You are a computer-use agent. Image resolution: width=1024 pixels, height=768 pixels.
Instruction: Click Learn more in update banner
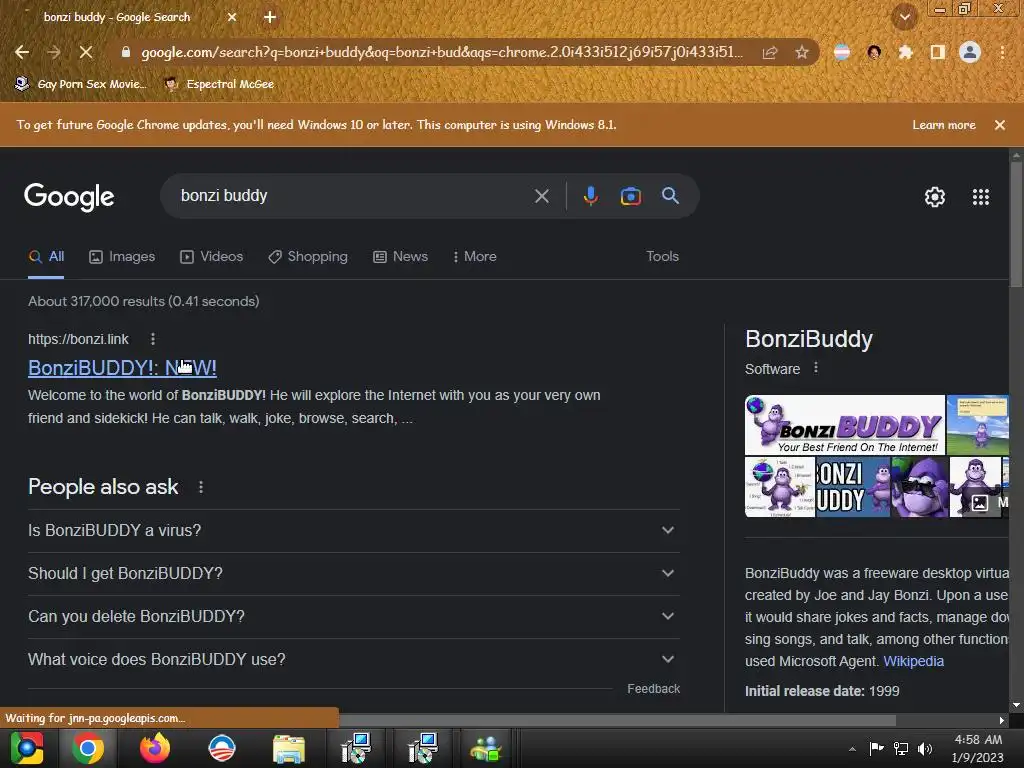tap(944, 125)
